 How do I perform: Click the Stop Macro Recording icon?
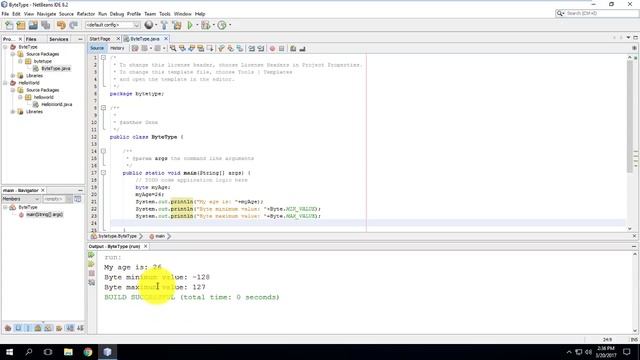pyautogui.click(x=281, y=49)
